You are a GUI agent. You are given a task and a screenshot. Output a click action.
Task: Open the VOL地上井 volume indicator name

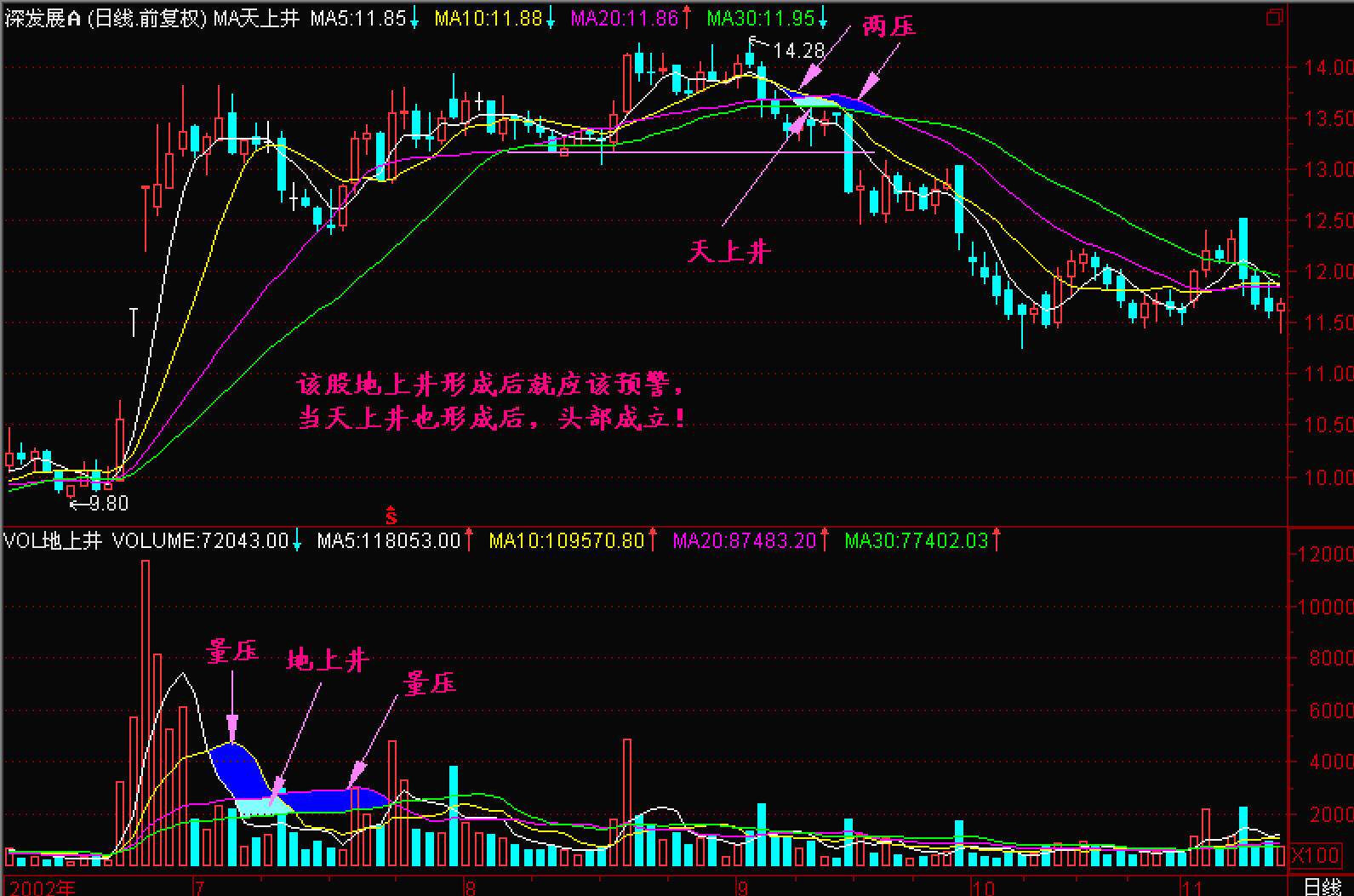(54, 540)
